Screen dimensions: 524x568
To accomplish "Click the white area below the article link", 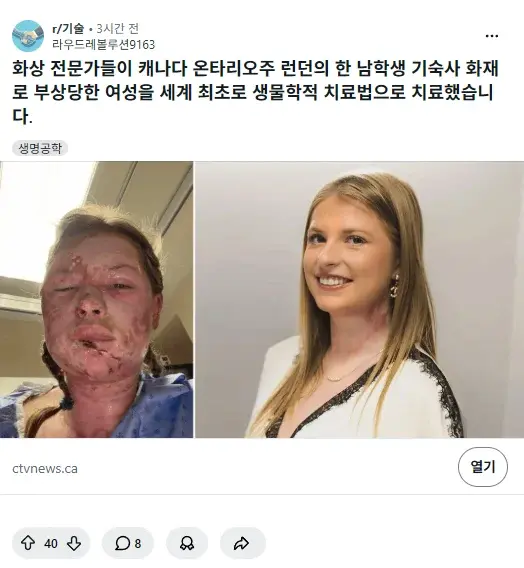I will [262, 510].
